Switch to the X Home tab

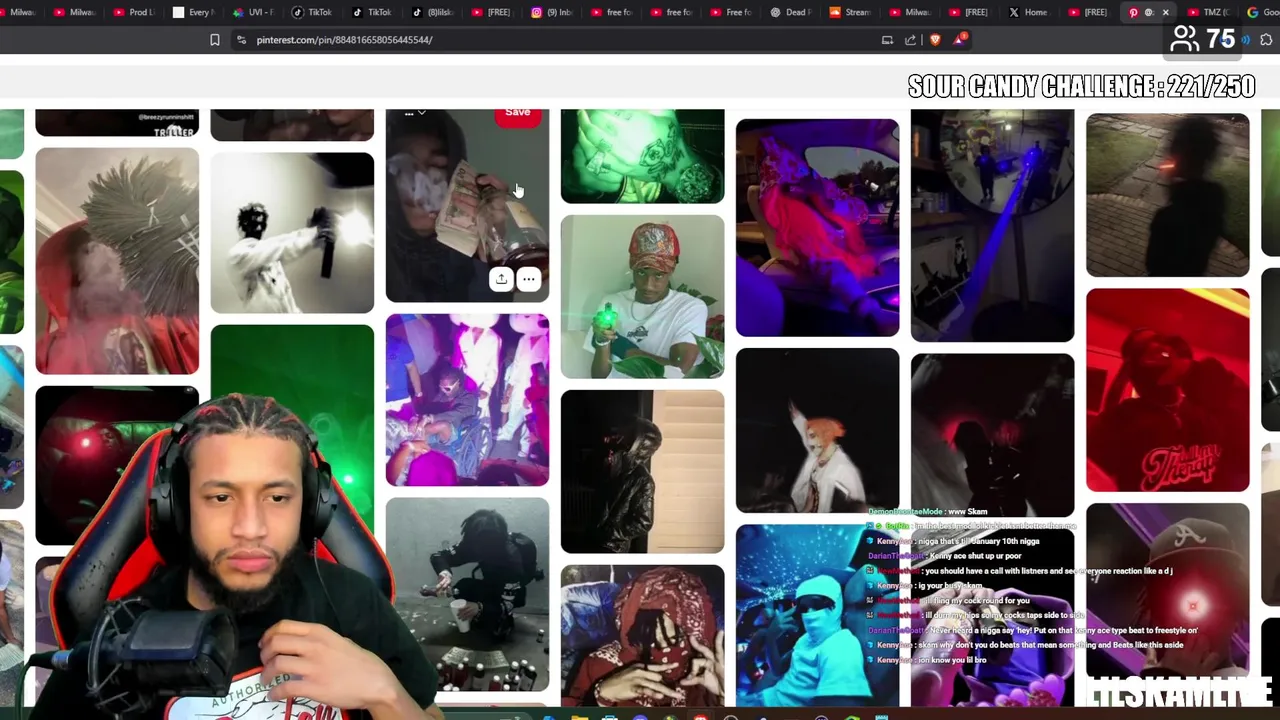click(1028, 12)
